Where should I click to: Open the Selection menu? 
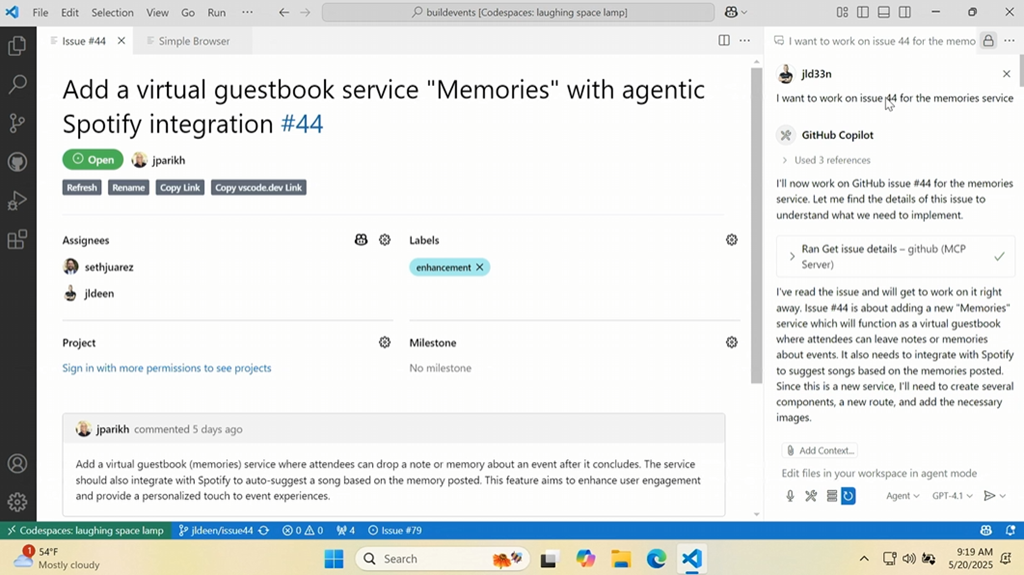pyautogui.click(x=112, y=12)
